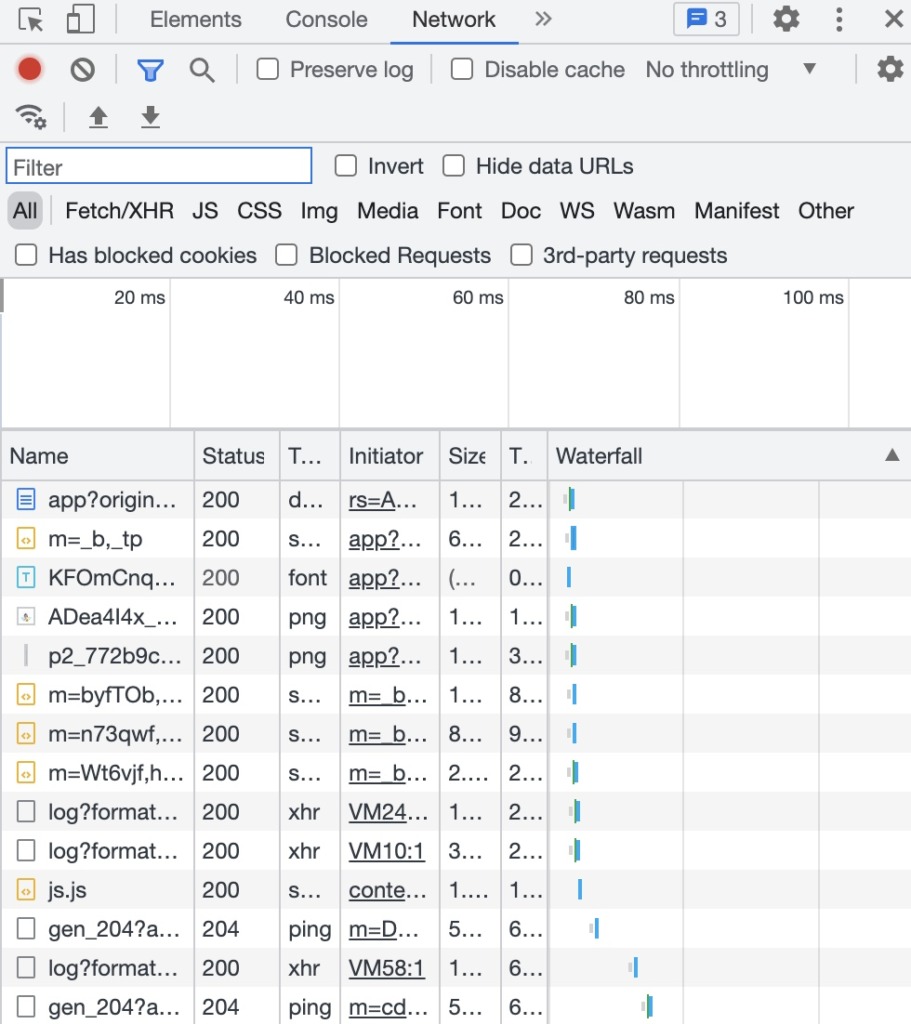
Task: Click the script icon of js.js request
Action: tap(25, 889)
